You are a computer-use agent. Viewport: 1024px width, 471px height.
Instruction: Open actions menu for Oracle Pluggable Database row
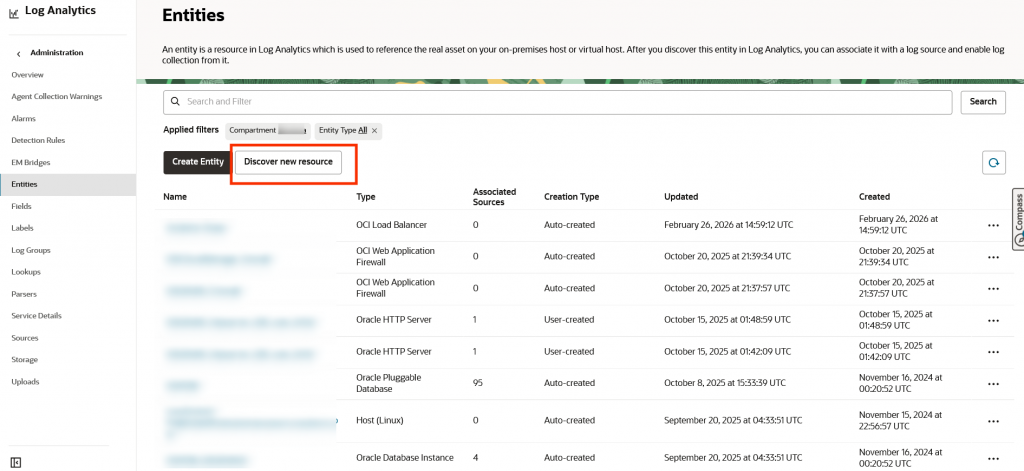click(993, 384)
